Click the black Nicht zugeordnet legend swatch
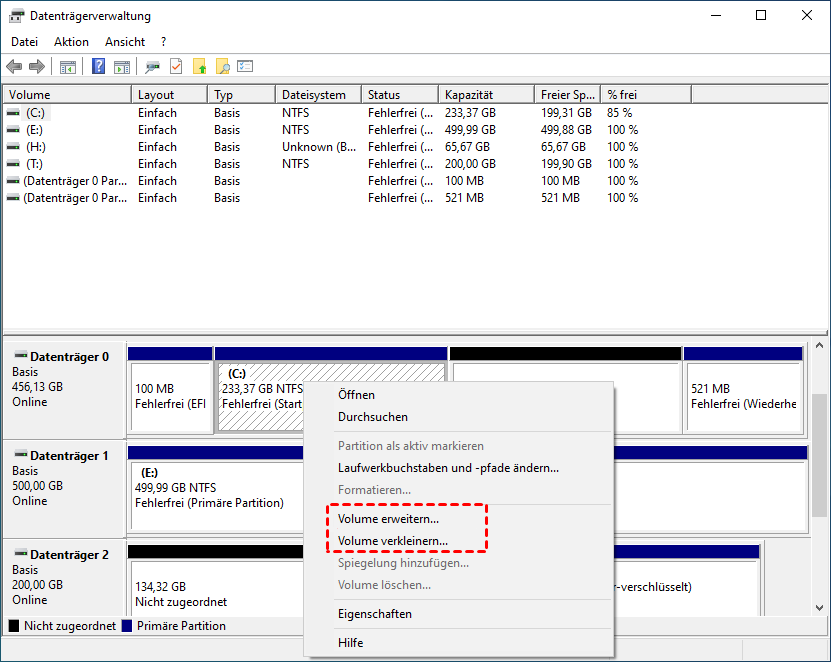Screen dimensions: 831x662 click(x=14, y=626)
